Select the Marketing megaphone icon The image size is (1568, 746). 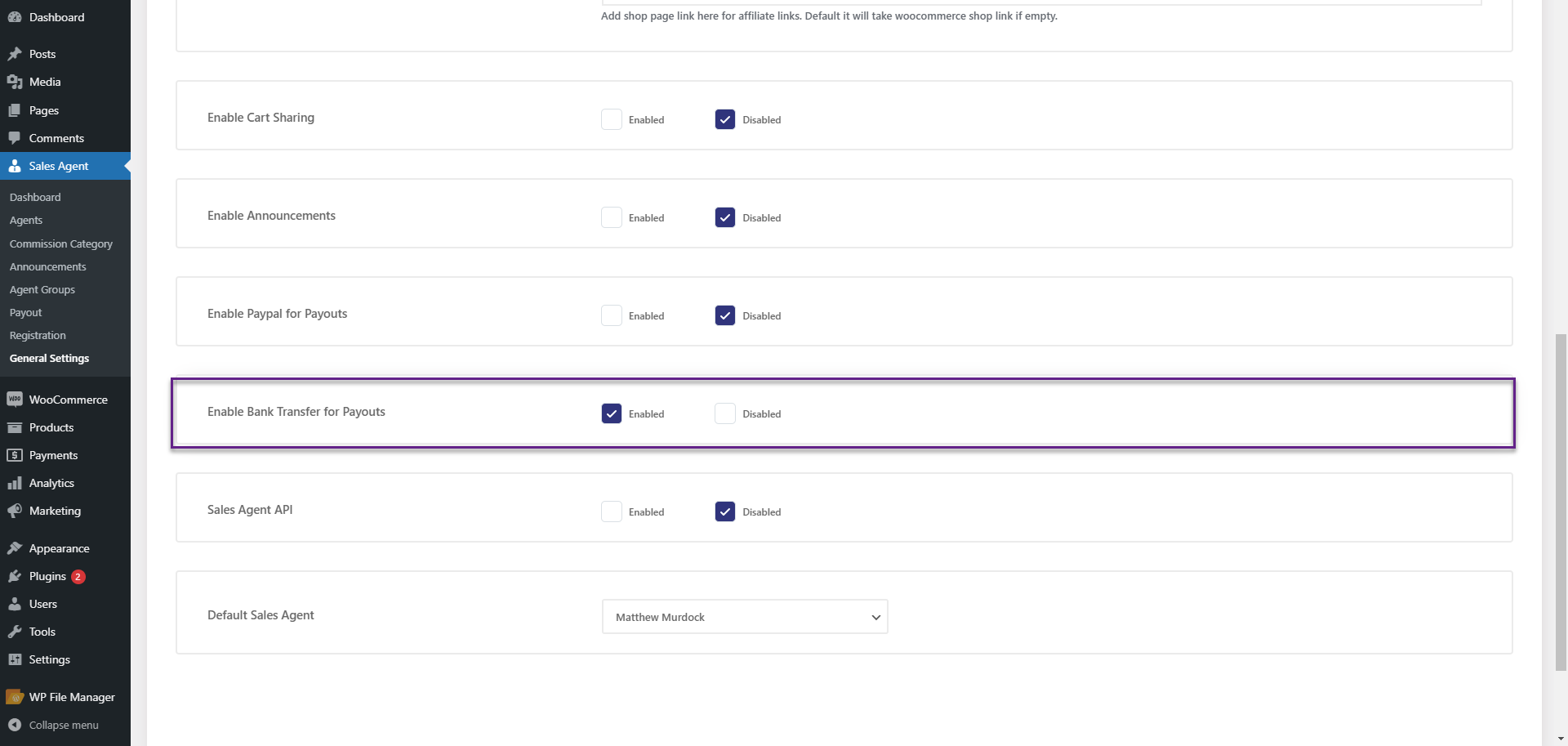[15, 511]
